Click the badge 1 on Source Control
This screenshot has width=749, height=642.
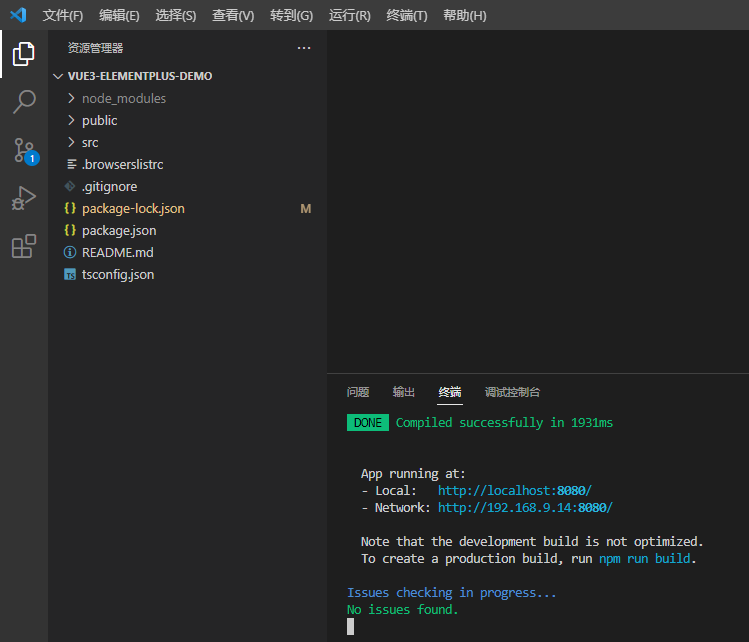click(32, 158)
